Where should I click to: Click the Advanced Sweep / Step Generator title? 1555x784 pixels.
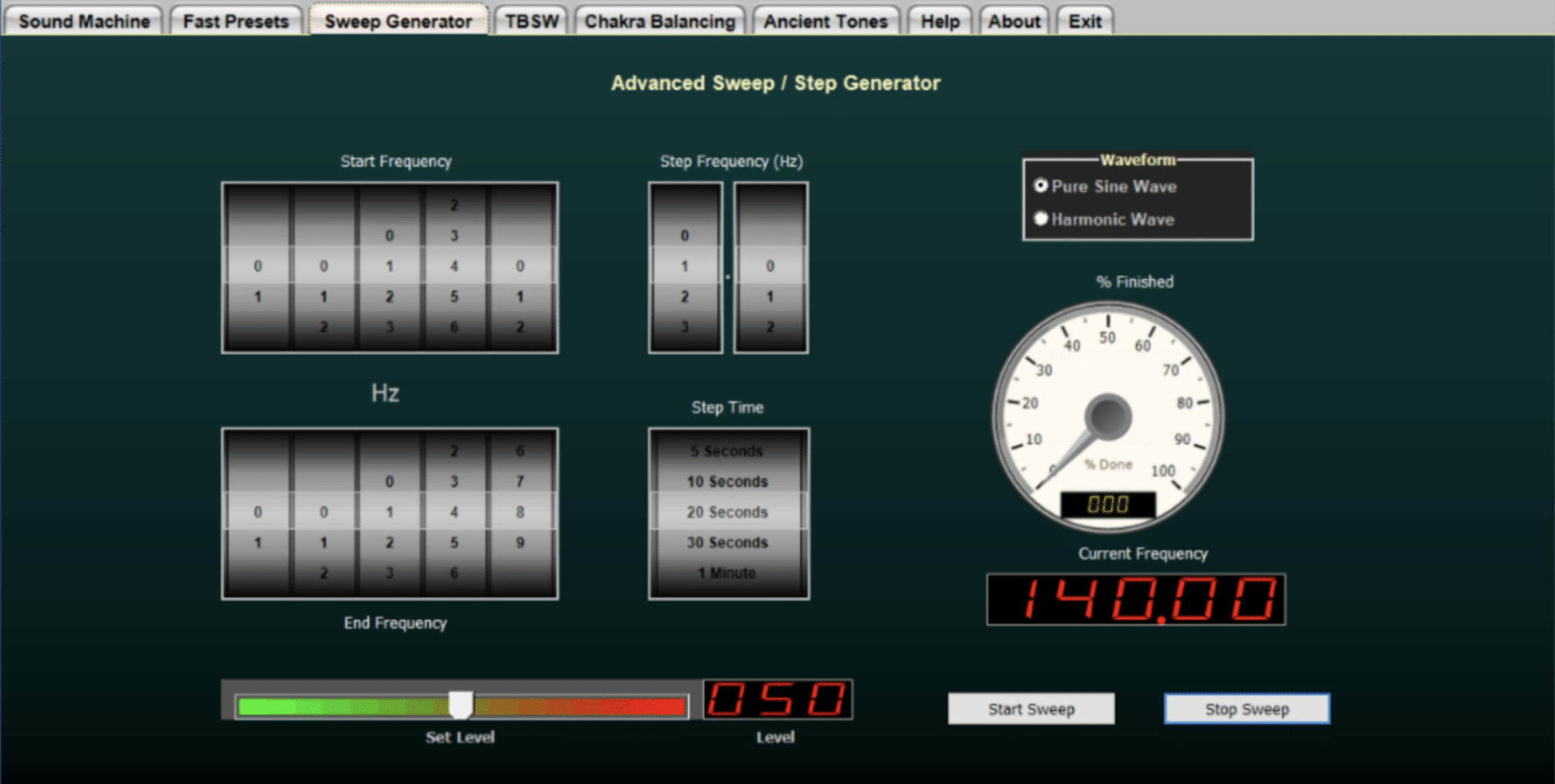pyautogui.click(x=776, y=83)
